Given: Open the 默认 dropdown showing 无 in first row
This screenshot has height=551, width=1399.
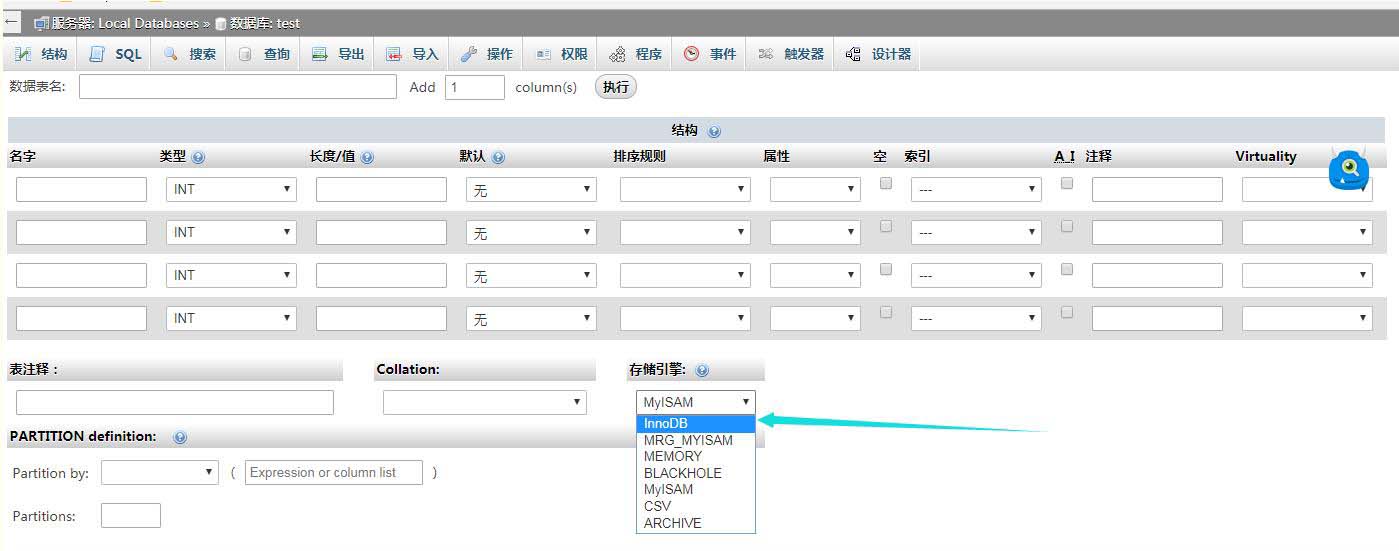Looking at the screenshot, I should click(x=531, y=190).
